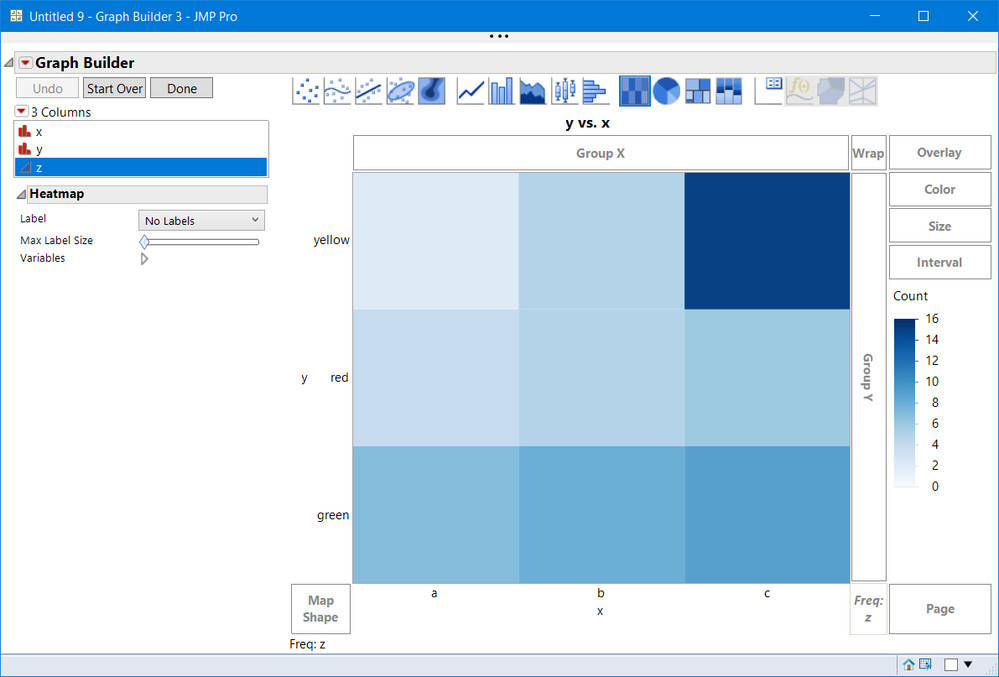Select the Line chart element icon
Image resolution: width=999 pixels, height=677 pixels.
470,90
